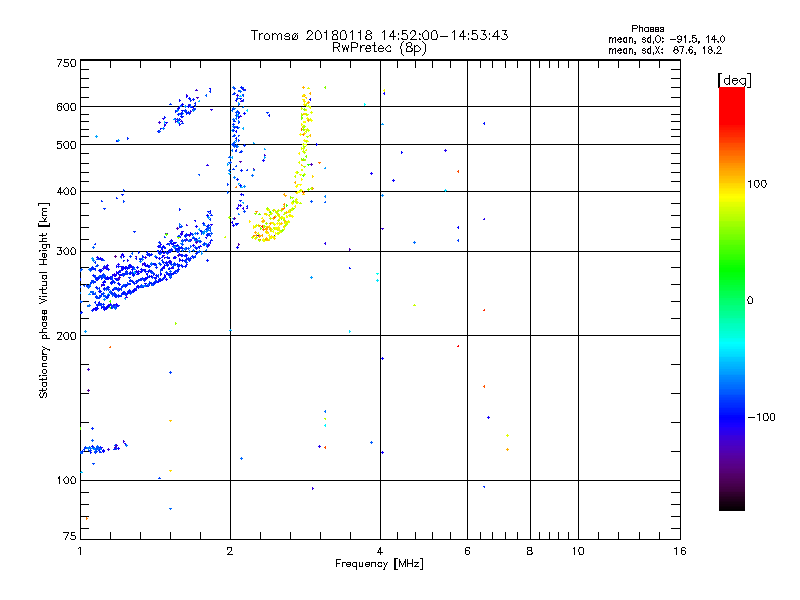Click the colorbar label '0'
Viewport: 800px width, 600px height.
tap(750, 301)
